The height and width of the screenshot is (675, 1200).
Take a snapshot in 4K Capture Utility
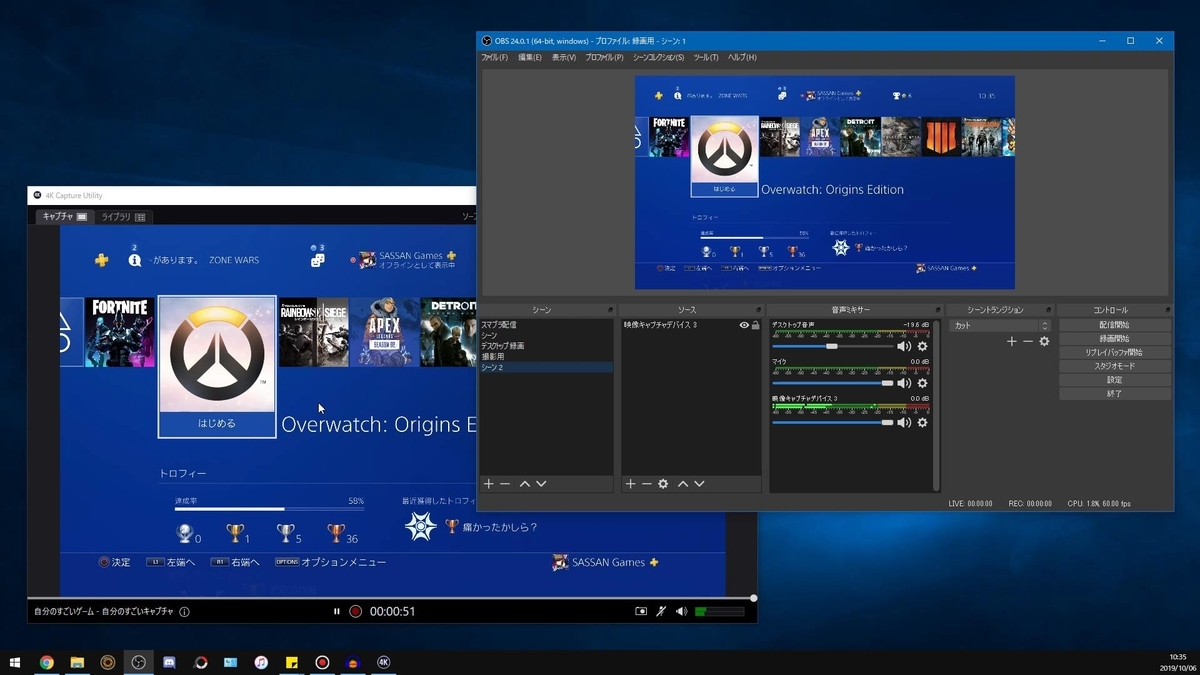pyautogui.click(x=641, y=611)
